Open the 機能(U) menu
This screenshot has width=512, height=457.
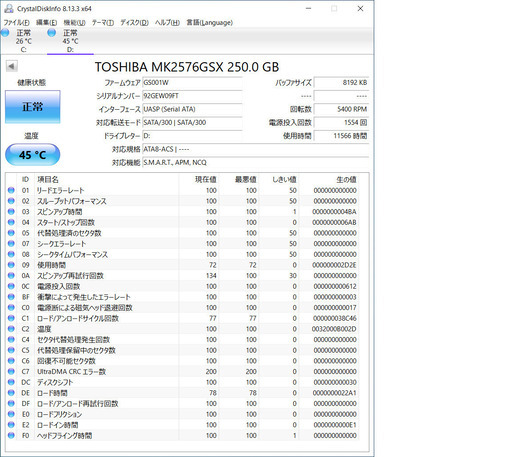[x=74, y=23]
